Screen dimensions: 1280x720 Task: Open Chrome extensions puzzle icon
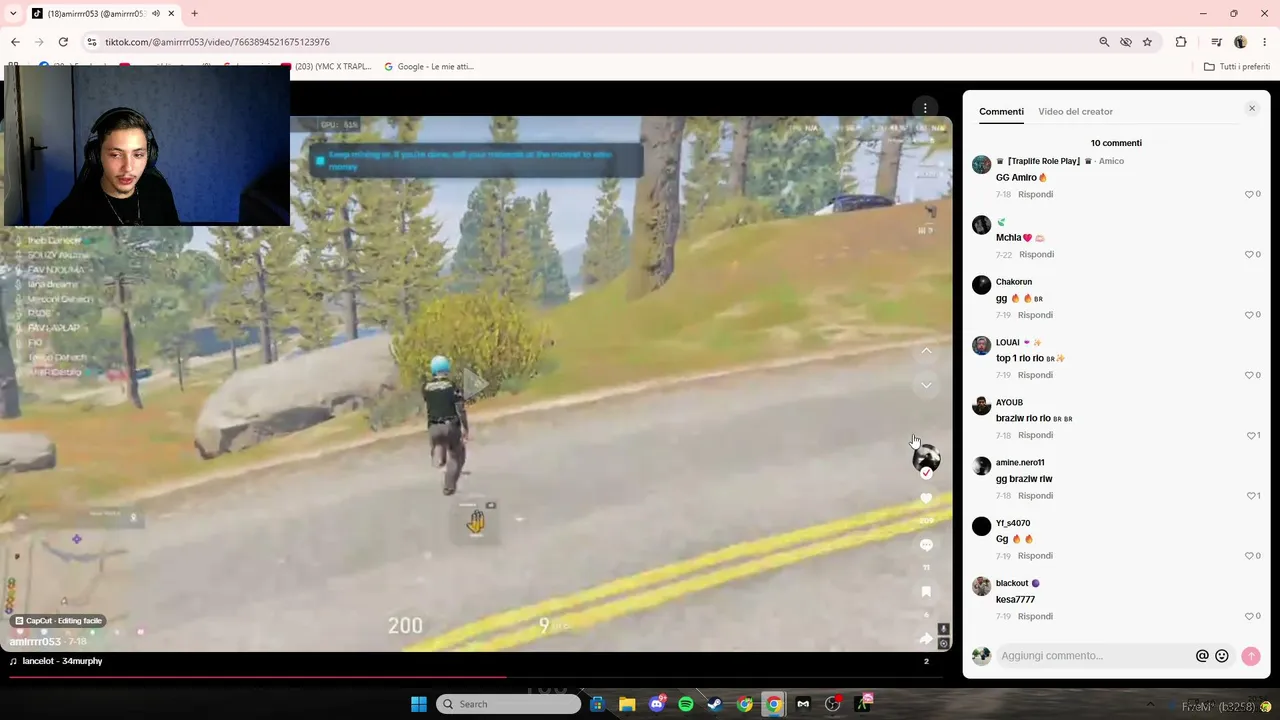point(1181,42)
